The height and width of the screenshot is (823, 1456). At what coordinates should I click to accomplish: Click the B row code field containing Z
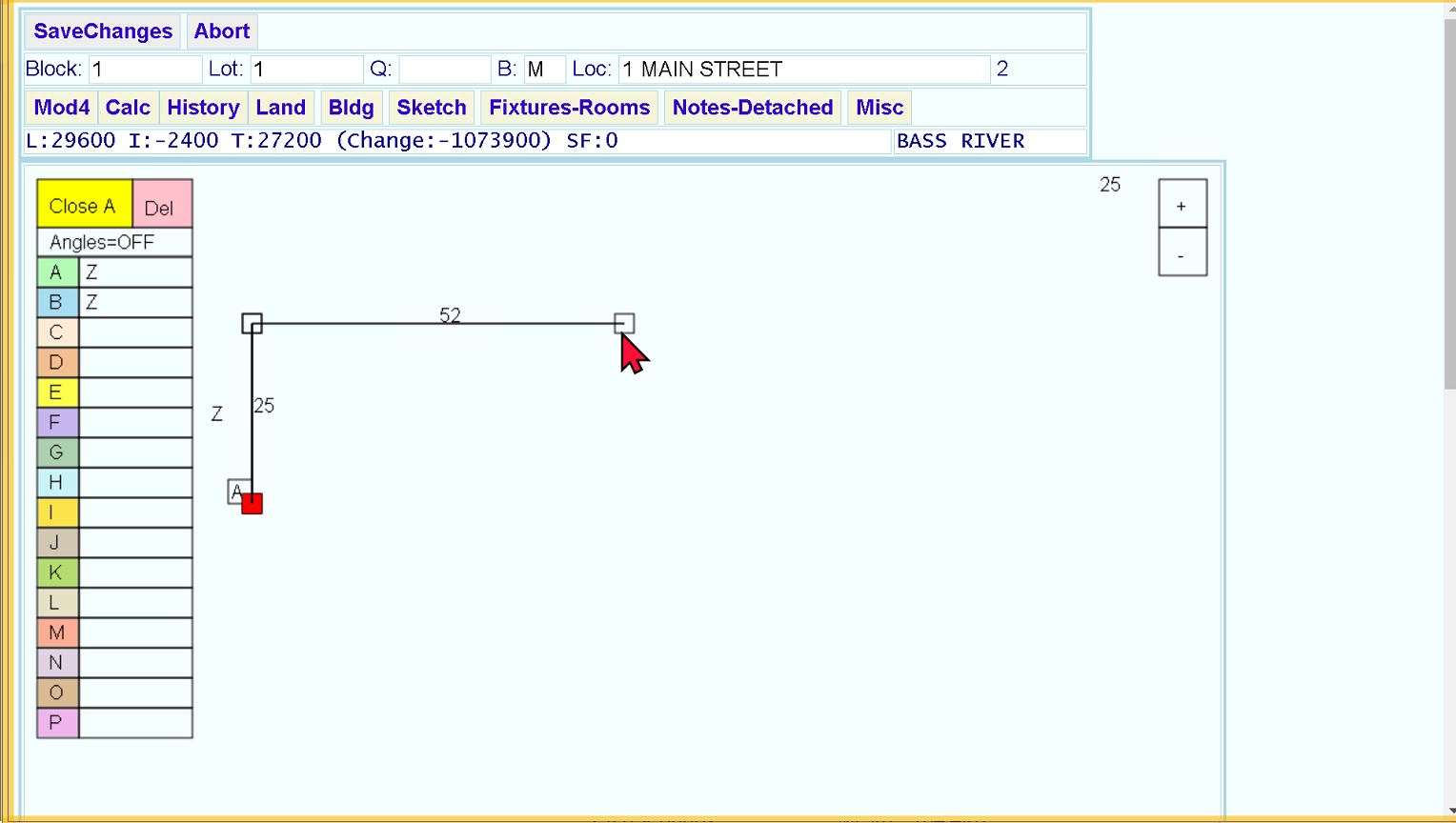point(135,302)
